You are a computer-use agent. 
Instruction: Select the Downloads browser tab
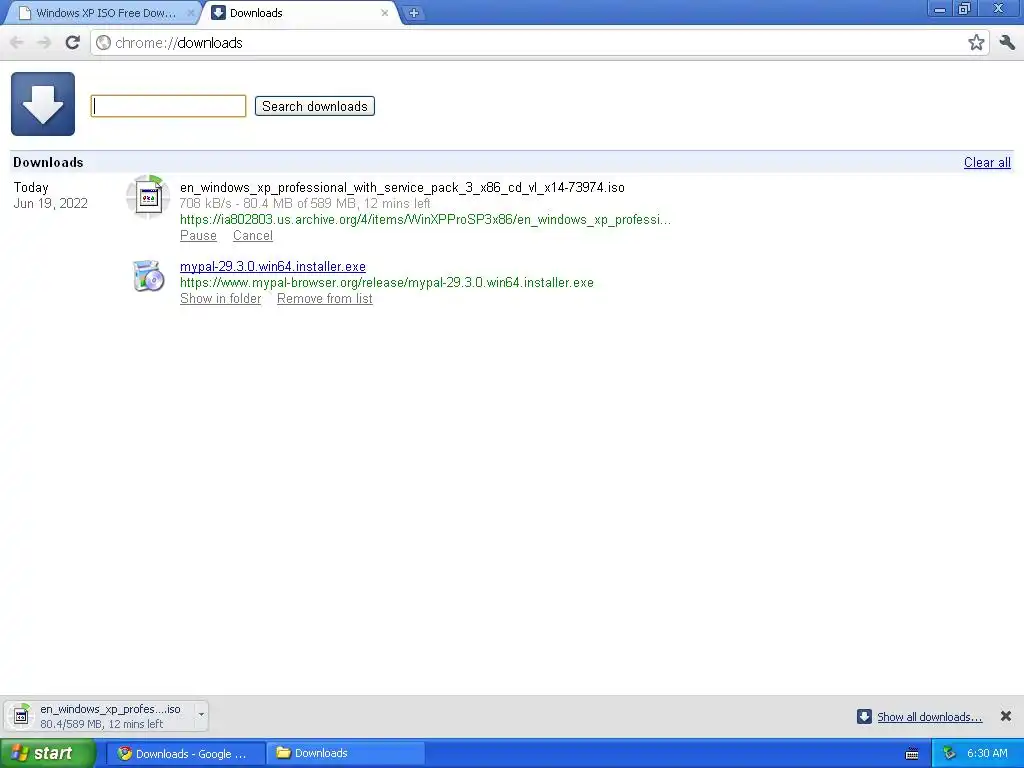pyautogui.click(x=300, y=13)
